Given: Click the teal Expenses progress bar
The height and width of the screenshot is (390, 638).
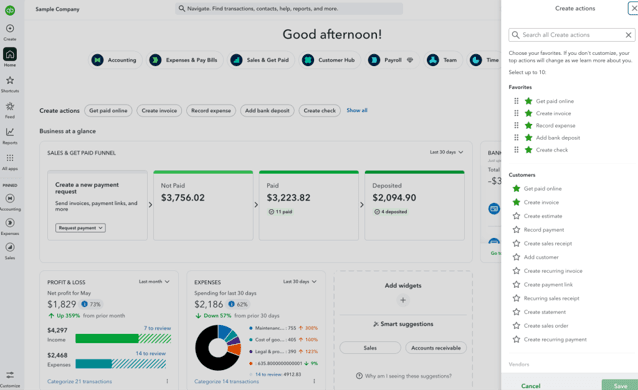Looking at the screenshot, I should (x=94, y=364).
